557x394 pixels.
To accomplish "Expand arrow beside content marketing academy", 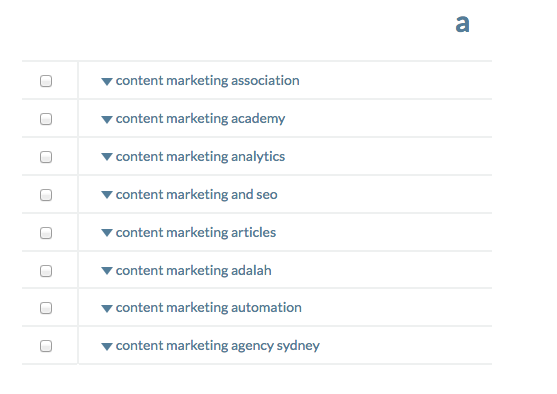I will tap(107, 120).
